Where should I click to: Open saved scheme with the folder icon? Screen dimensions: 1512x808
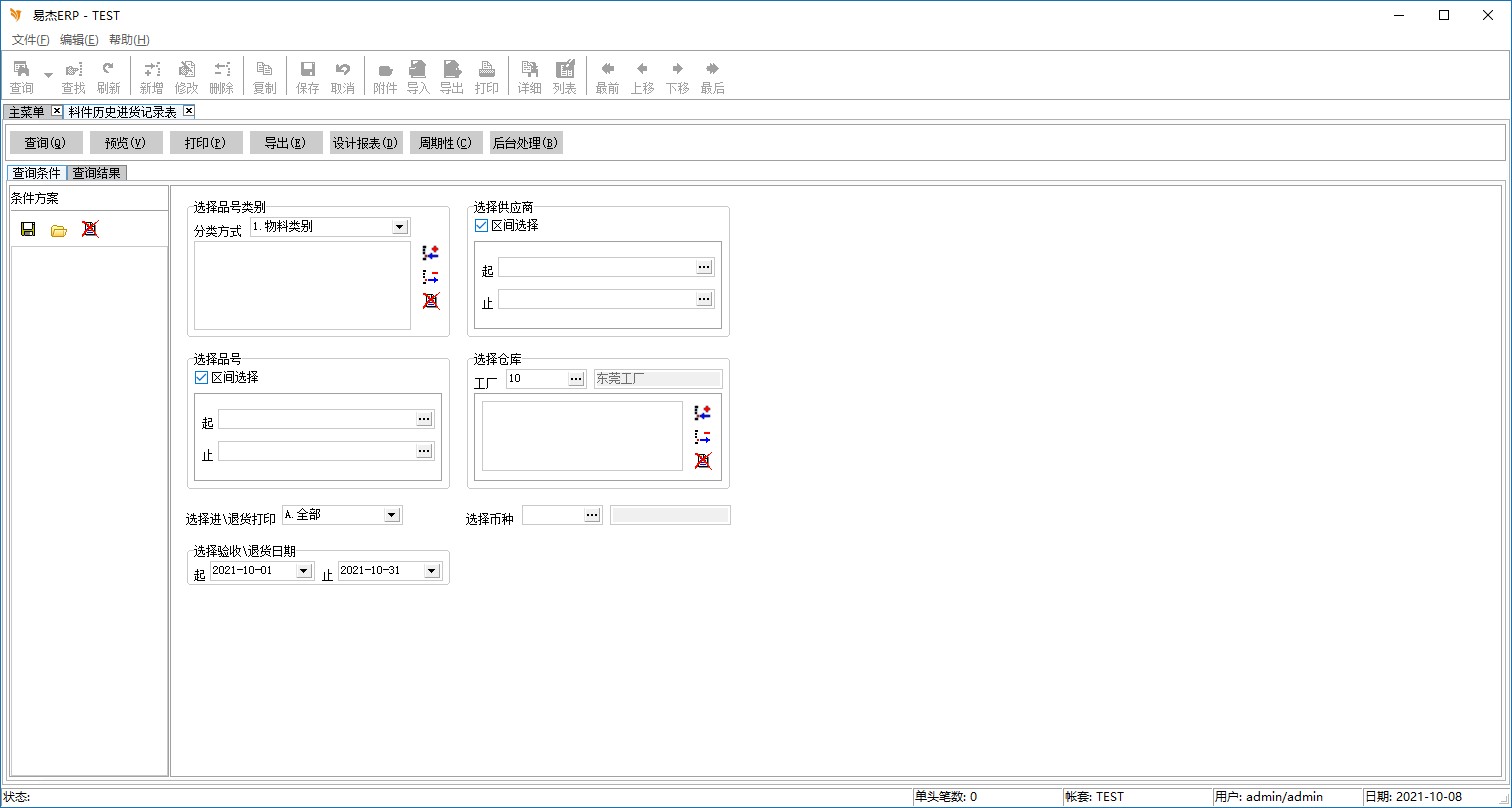pos(59,230)
